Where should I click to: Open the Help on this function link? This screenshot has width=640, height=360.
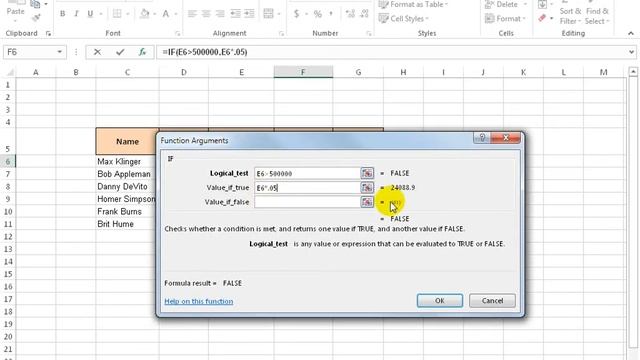tap(199, 301)
